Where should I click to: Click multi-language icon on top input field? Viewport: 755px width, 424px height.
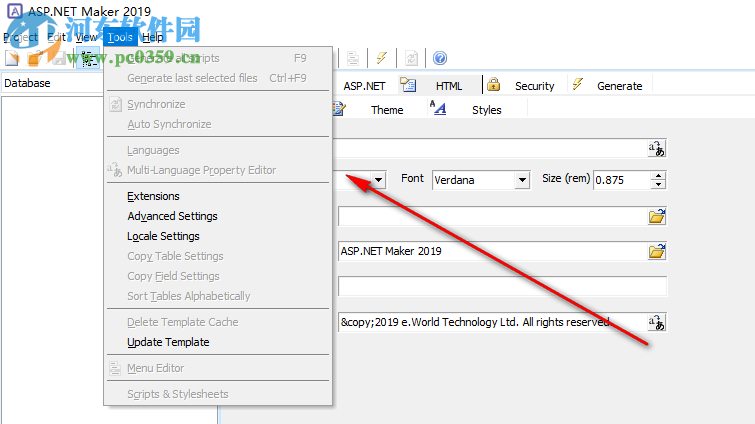(x=656, y=149)
